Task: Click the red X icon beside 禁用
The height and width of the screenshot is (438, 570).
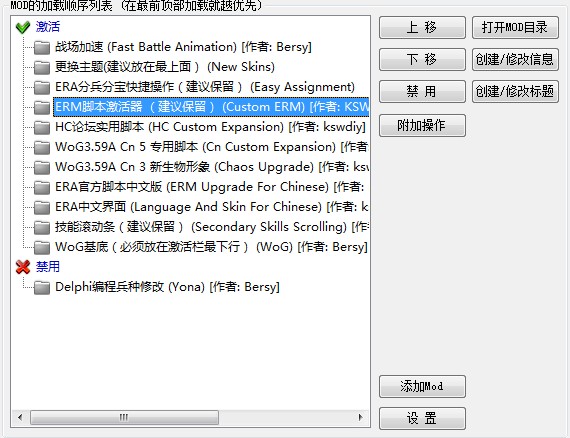Action: click(x=23, y=267)
